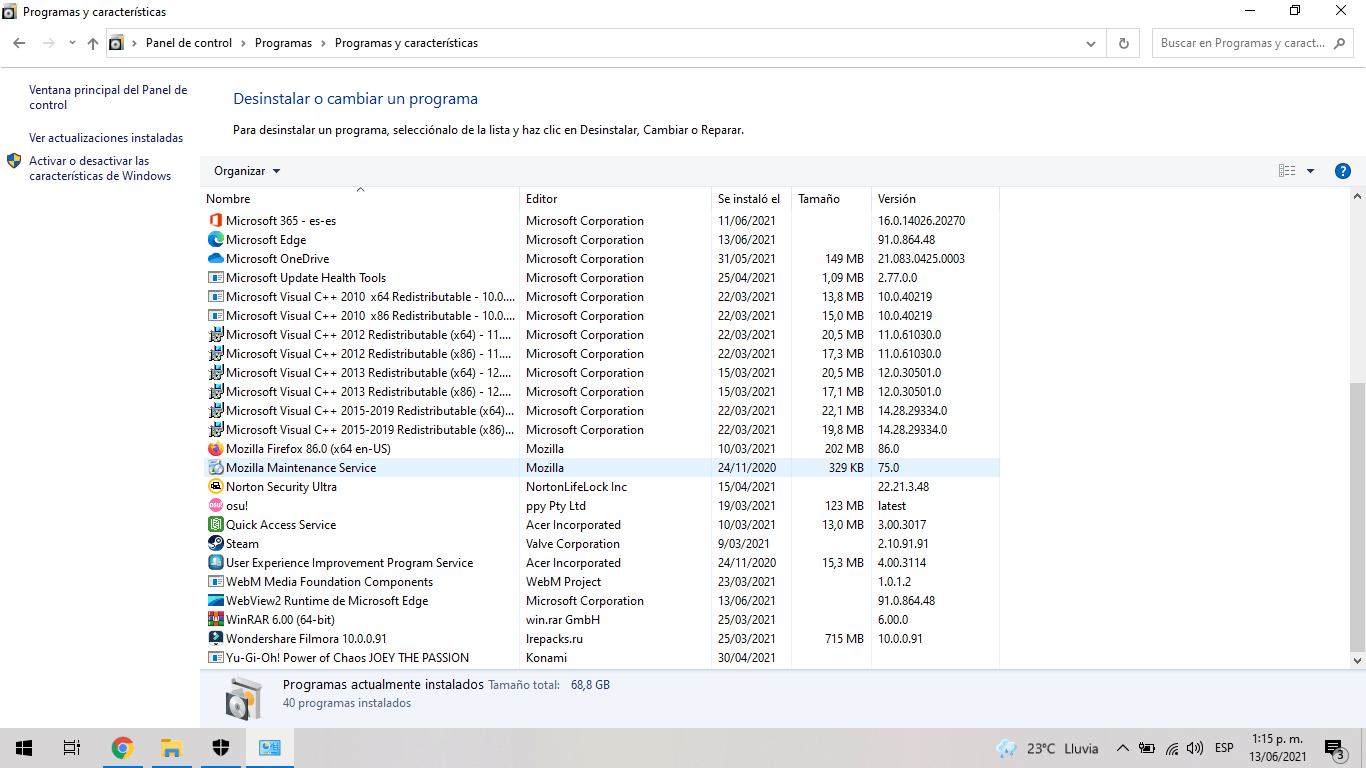Image resolution: width=1366 pixels, height=768 pixels.
Task: Open Ventana principal del Panel de control
Action: click(108, 97)
